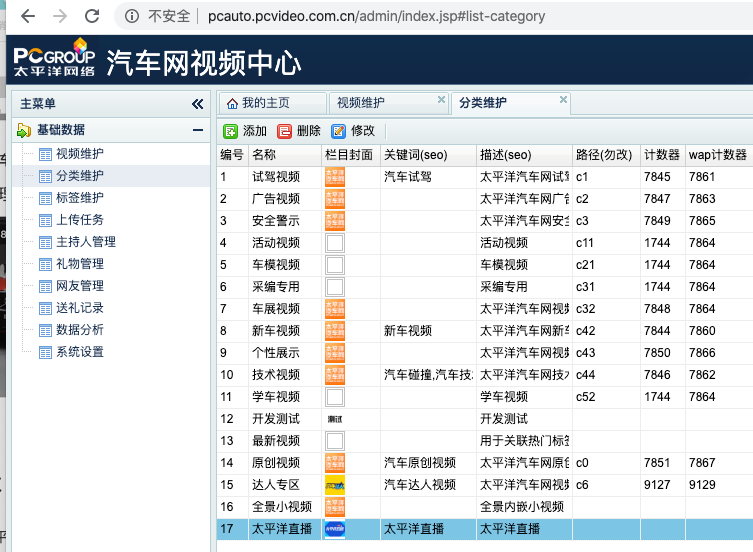Go back using browser back arrow
This screenshot has width=753, height=552.
(24, 16)
